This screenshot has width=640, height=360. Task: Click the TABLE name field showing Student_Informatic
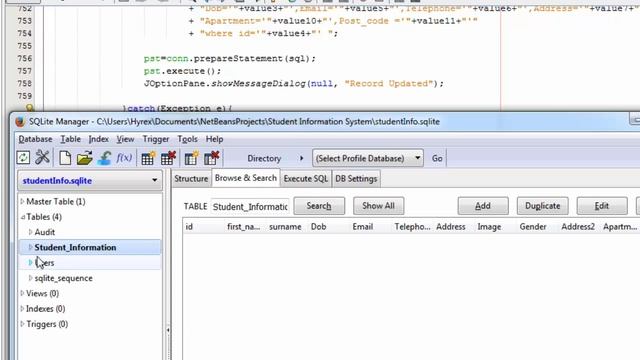[x=250, y=207]
